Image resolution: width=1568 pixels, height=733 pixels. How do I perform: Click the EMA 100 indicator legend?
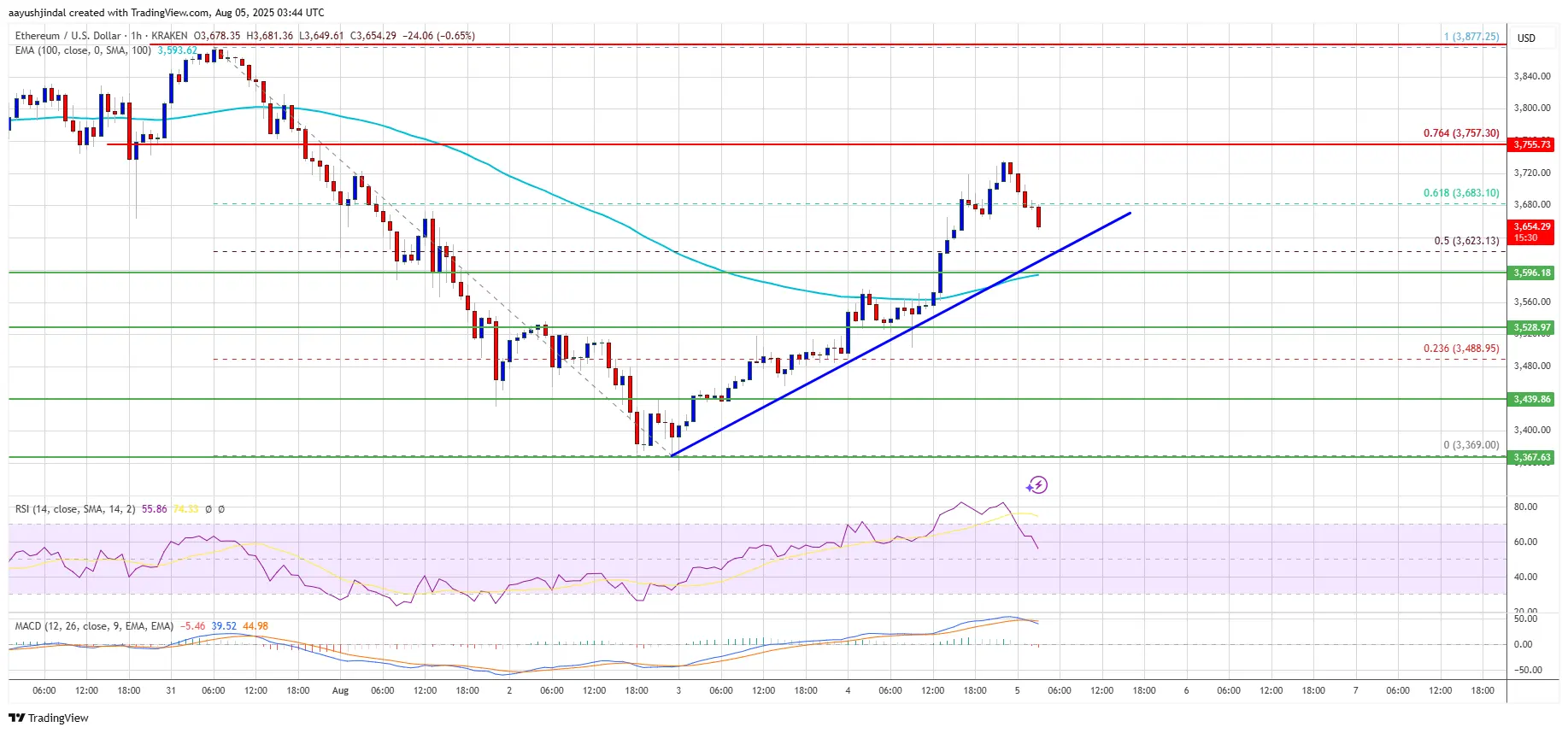pyautogui.click(x=82, y=50)
